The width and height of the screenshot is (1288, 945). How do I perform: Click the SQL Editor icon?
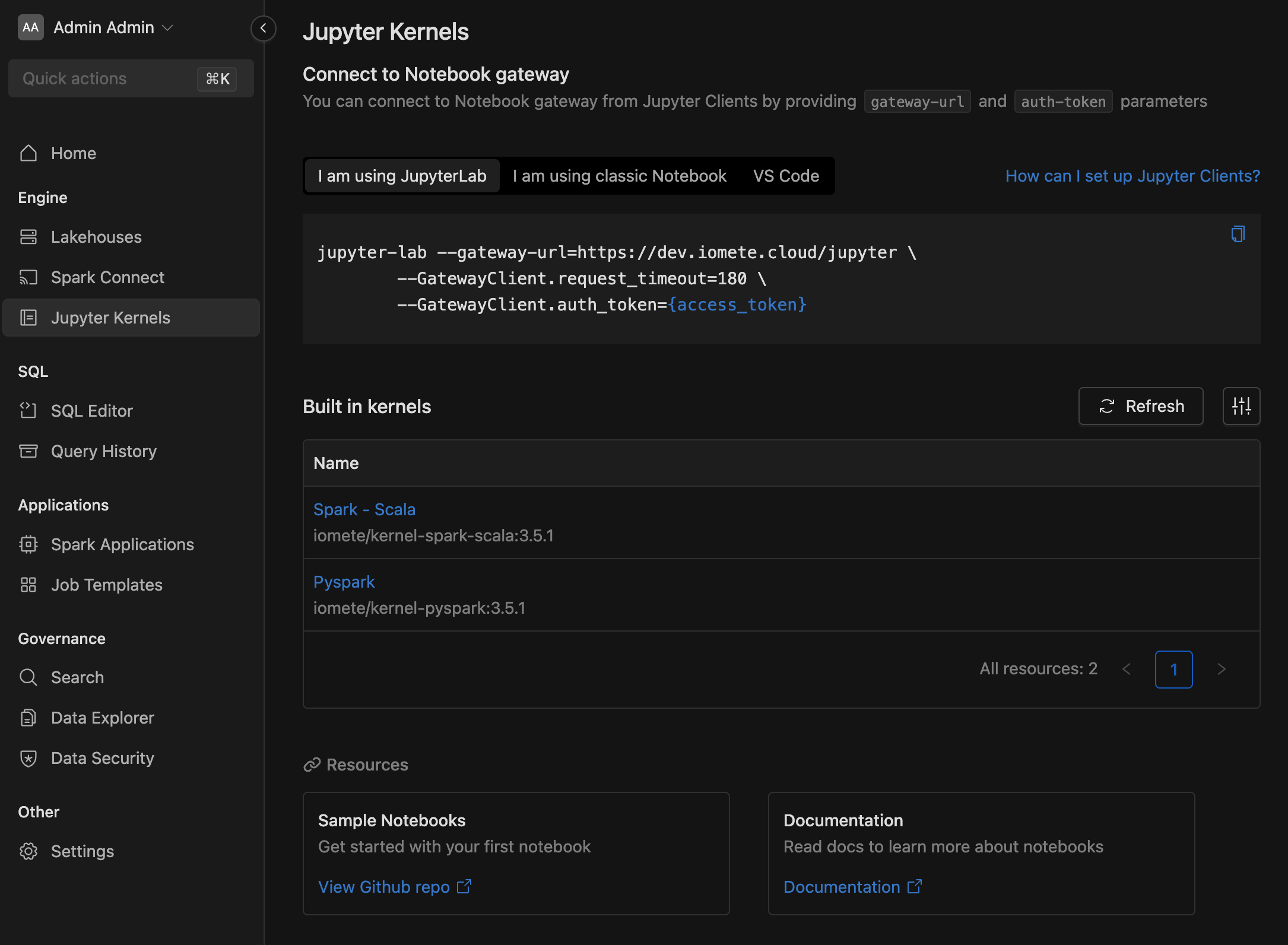(x=28, y=411)
